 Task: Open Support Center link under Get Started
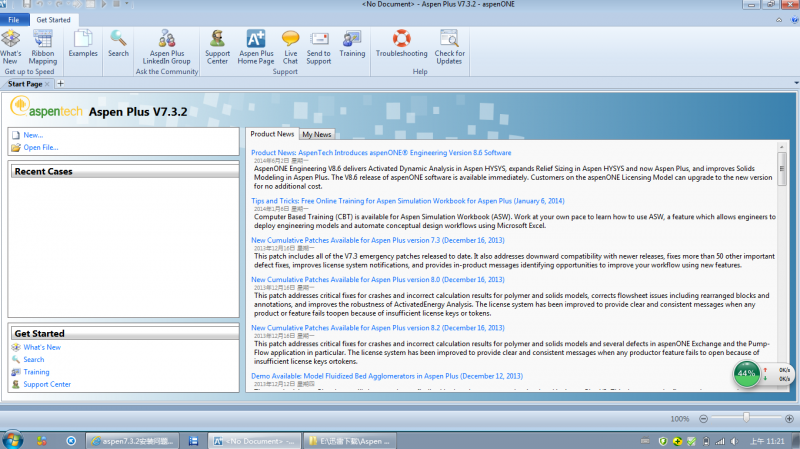pos(47,384)
